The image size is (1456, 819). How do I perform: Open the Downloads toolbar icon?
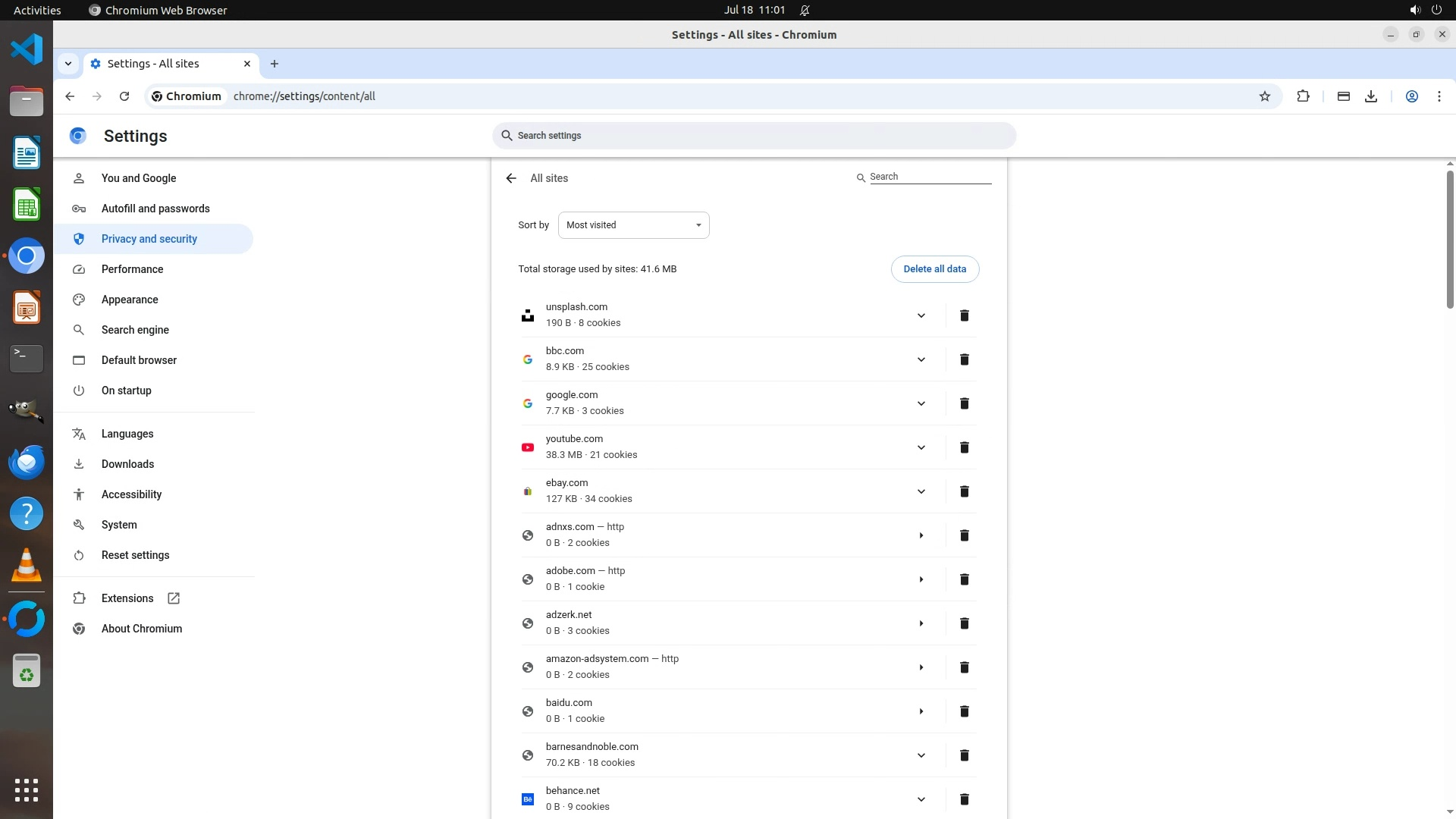1370,96
